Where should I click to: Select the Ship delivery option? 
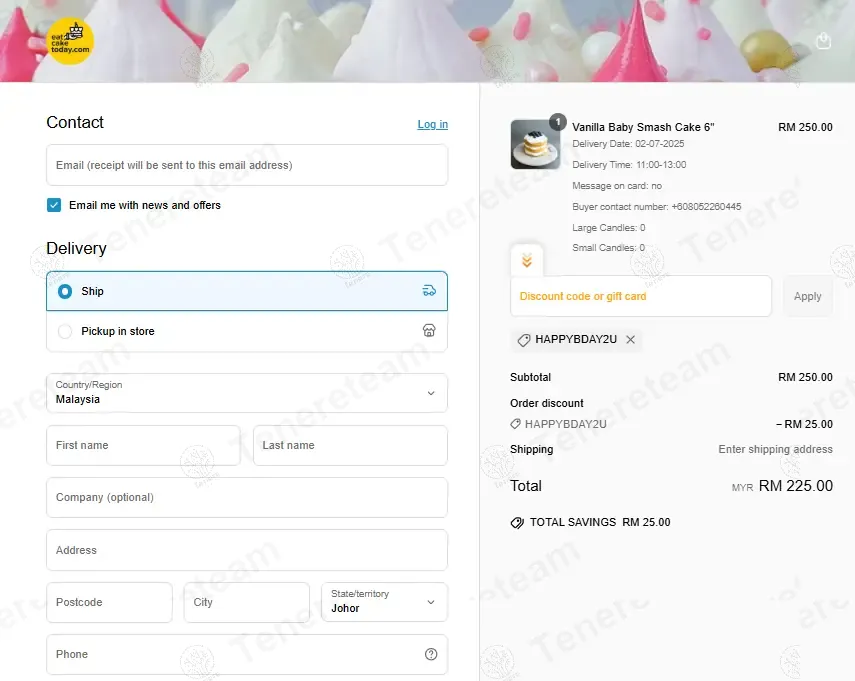pos(66,291)
